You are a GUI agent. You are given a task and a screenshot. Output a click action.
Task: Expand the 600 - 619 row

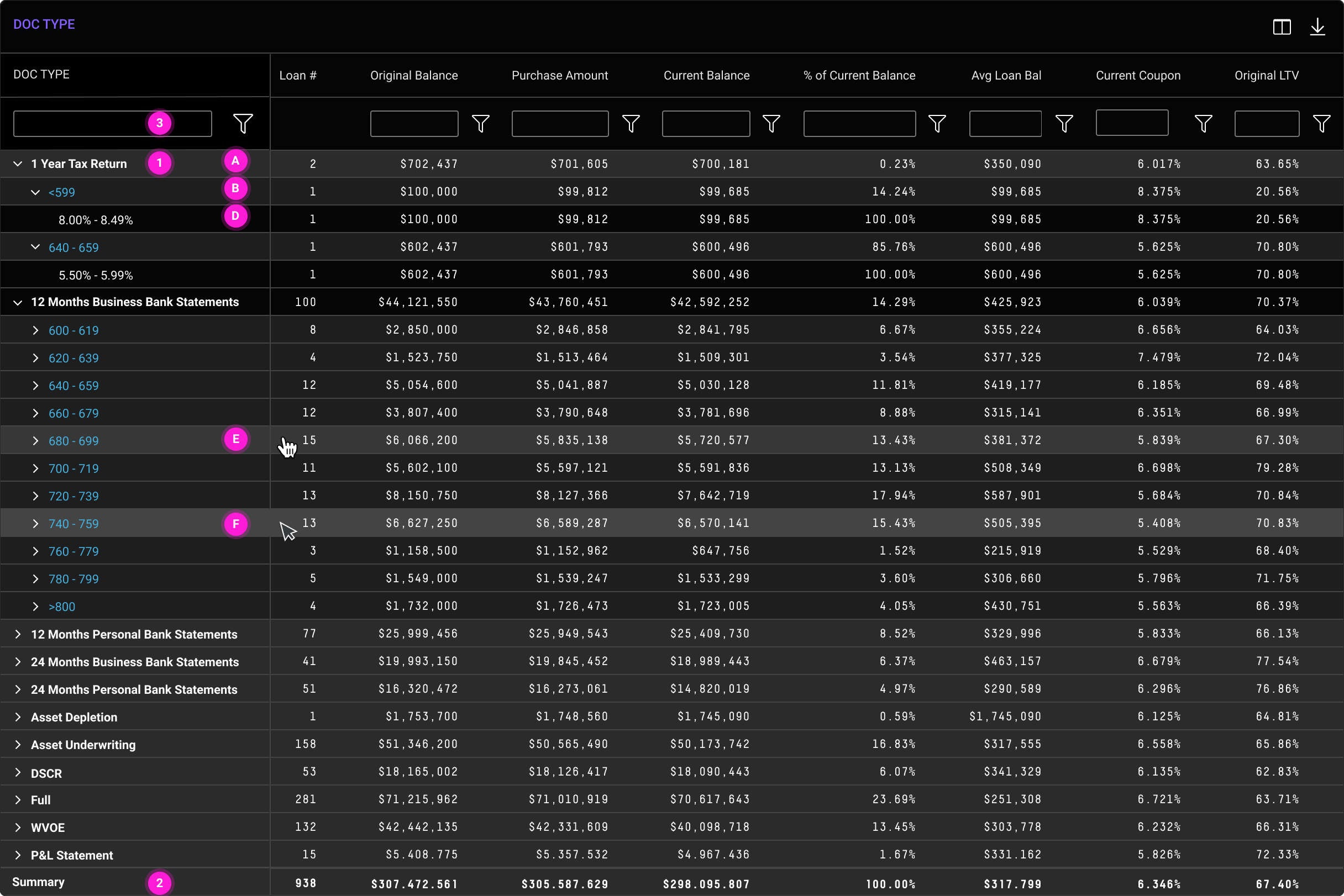click(x=35, y=330)
